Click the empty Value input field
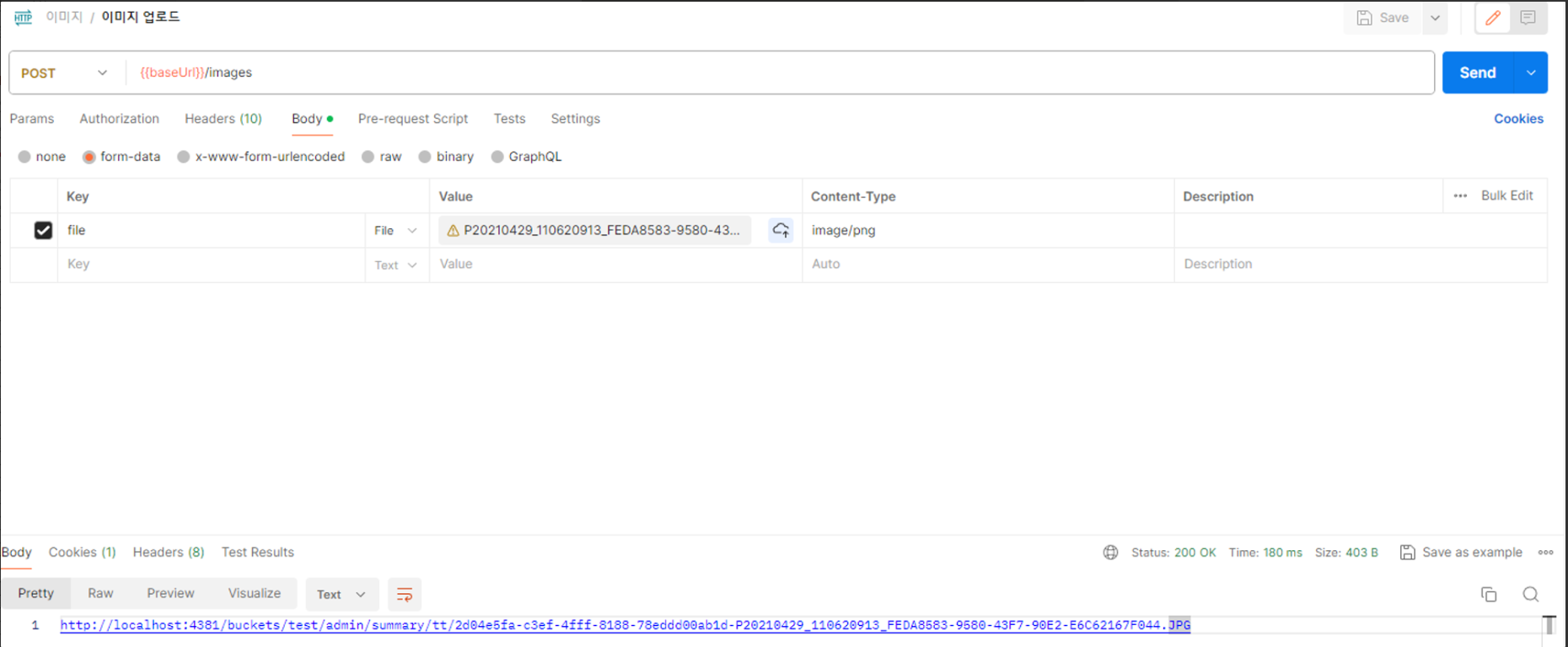 (615, 265)
